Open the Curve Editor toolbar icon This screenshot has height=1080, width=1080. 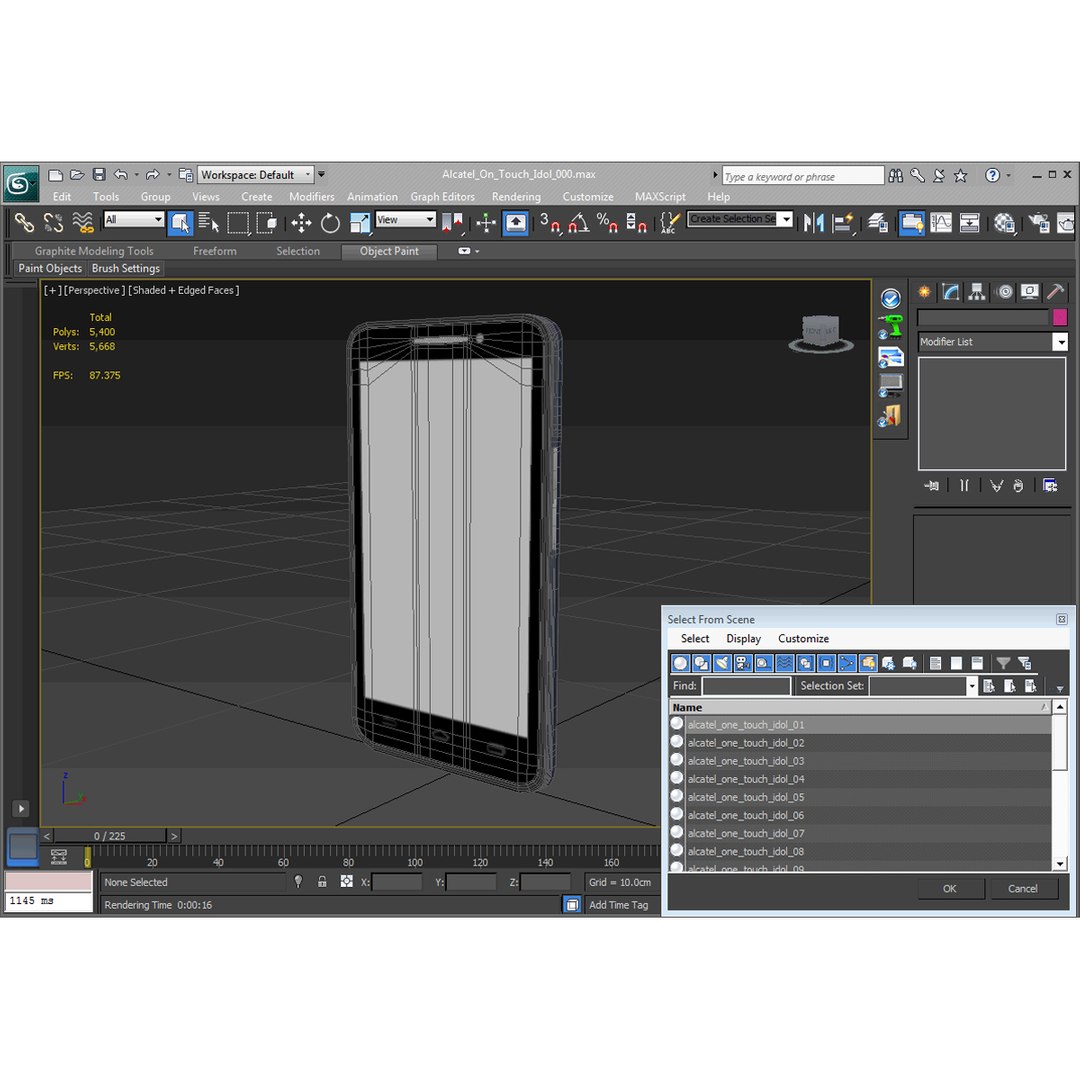[941, 222]
